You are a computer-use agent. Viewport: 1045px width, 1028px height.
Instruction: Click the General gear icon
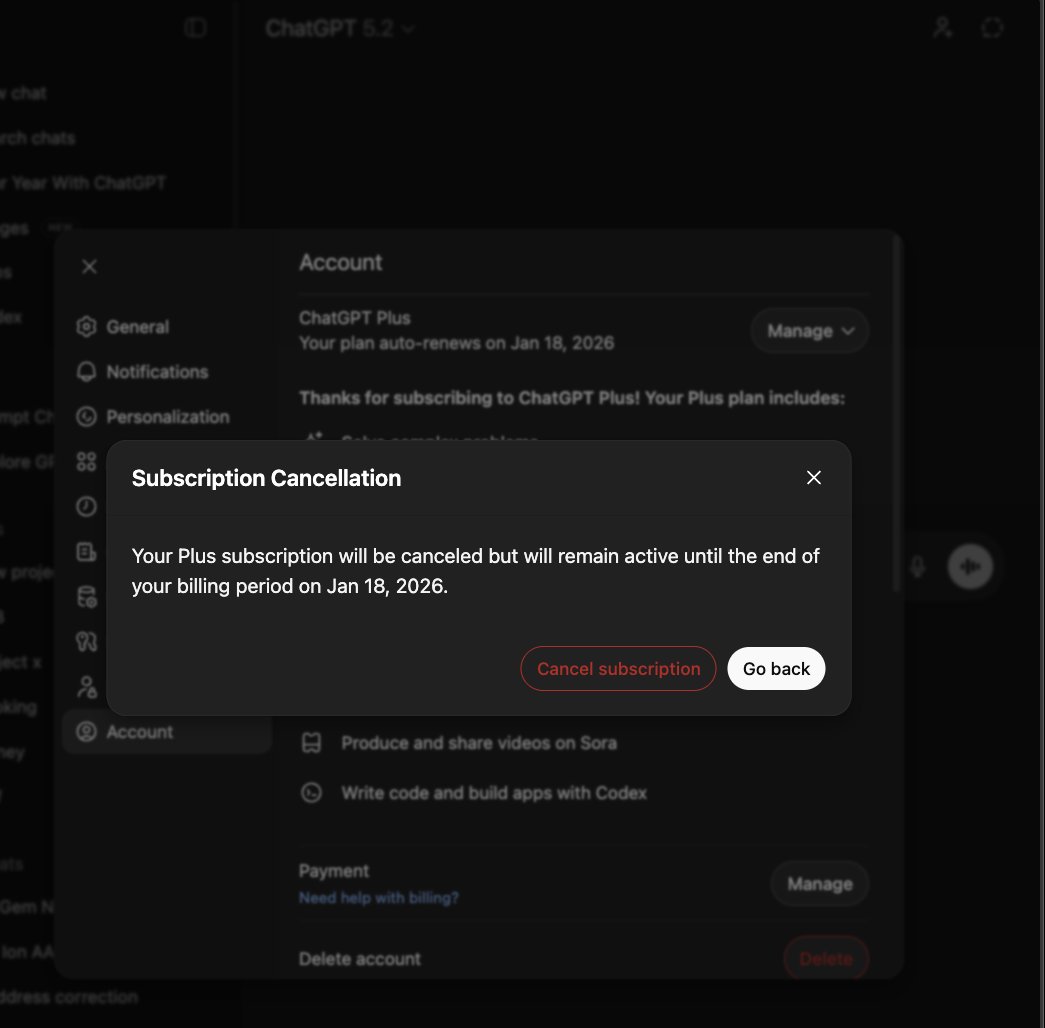(86, 327)
